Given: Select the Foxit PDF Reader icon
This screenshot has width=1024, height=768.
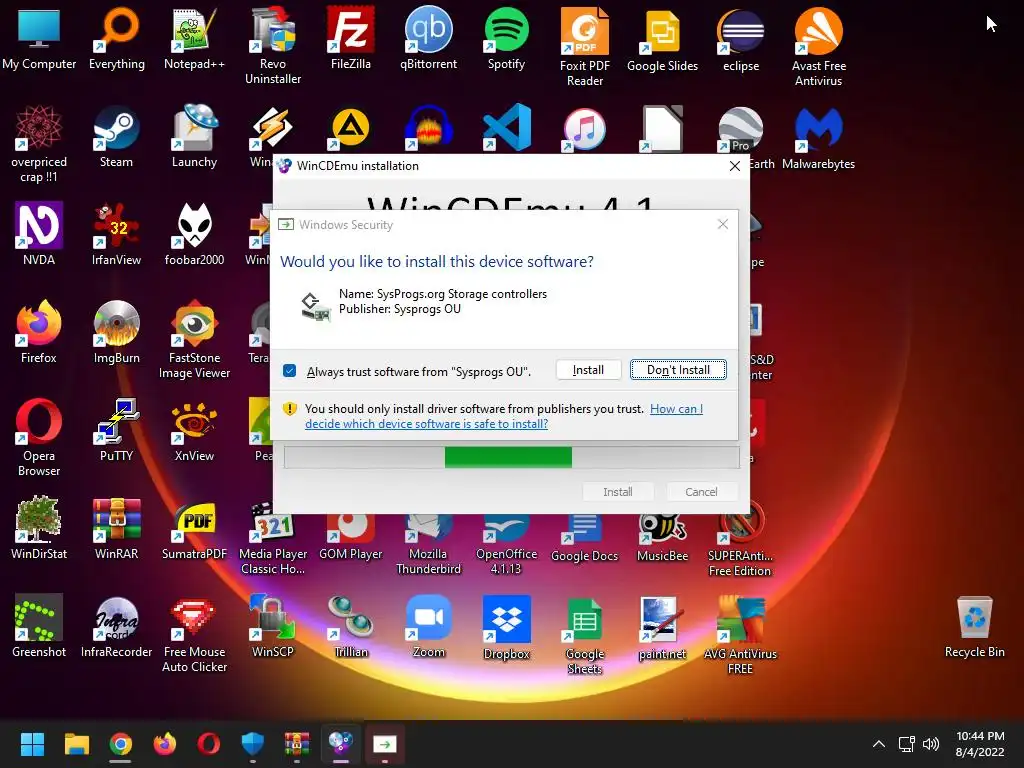Looking at the screenshot, I should coord(584,47).
